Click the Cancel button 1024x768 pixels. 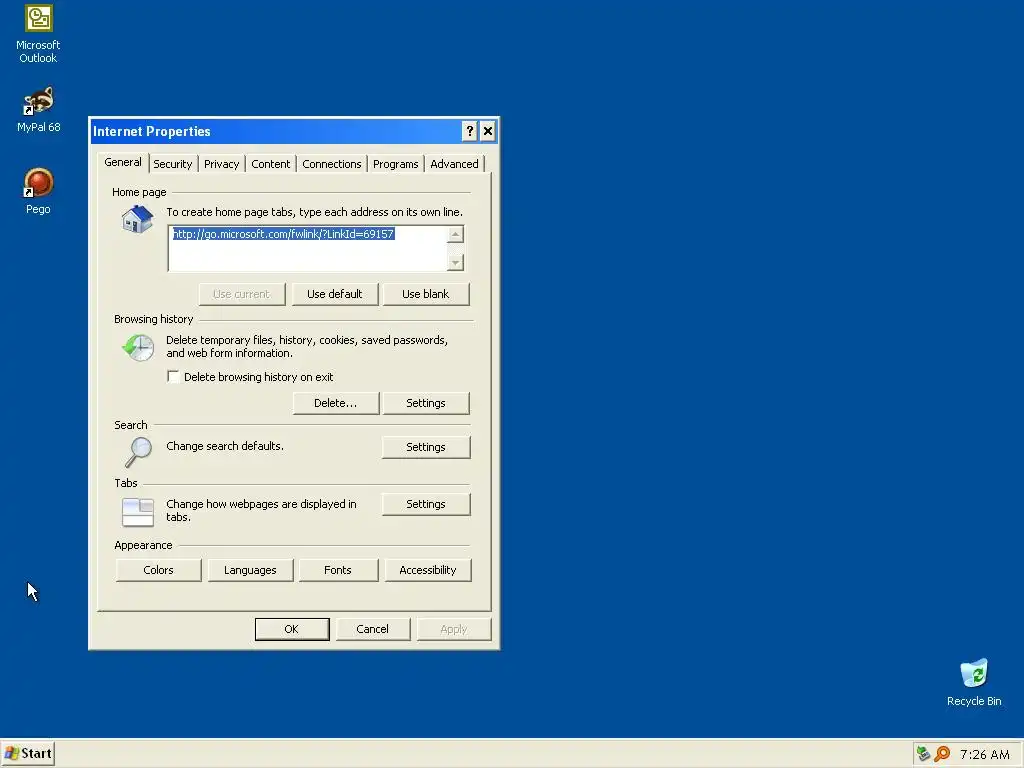(372, 629)
